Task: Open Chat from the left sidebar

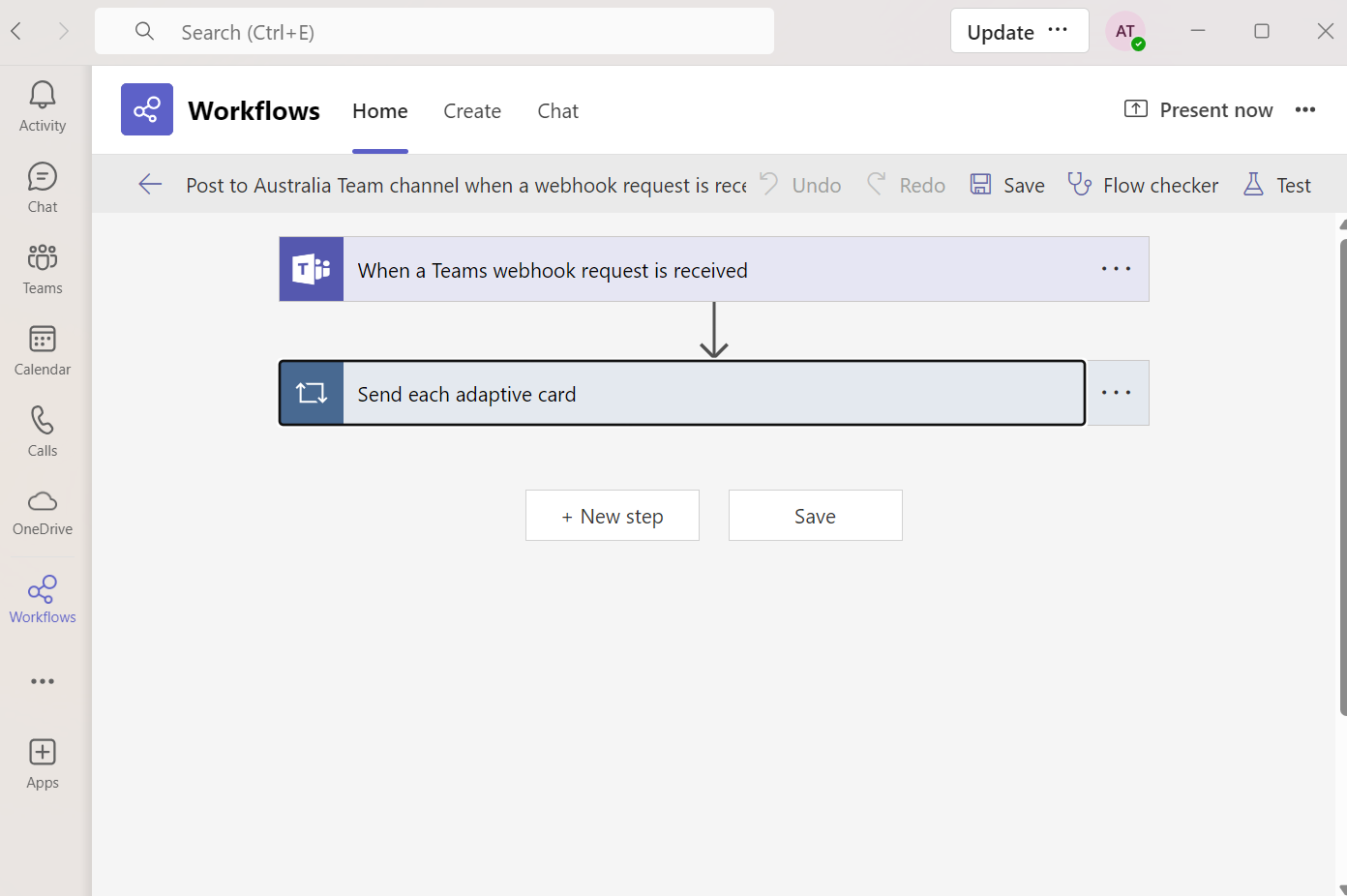Action: click(43, 188)
